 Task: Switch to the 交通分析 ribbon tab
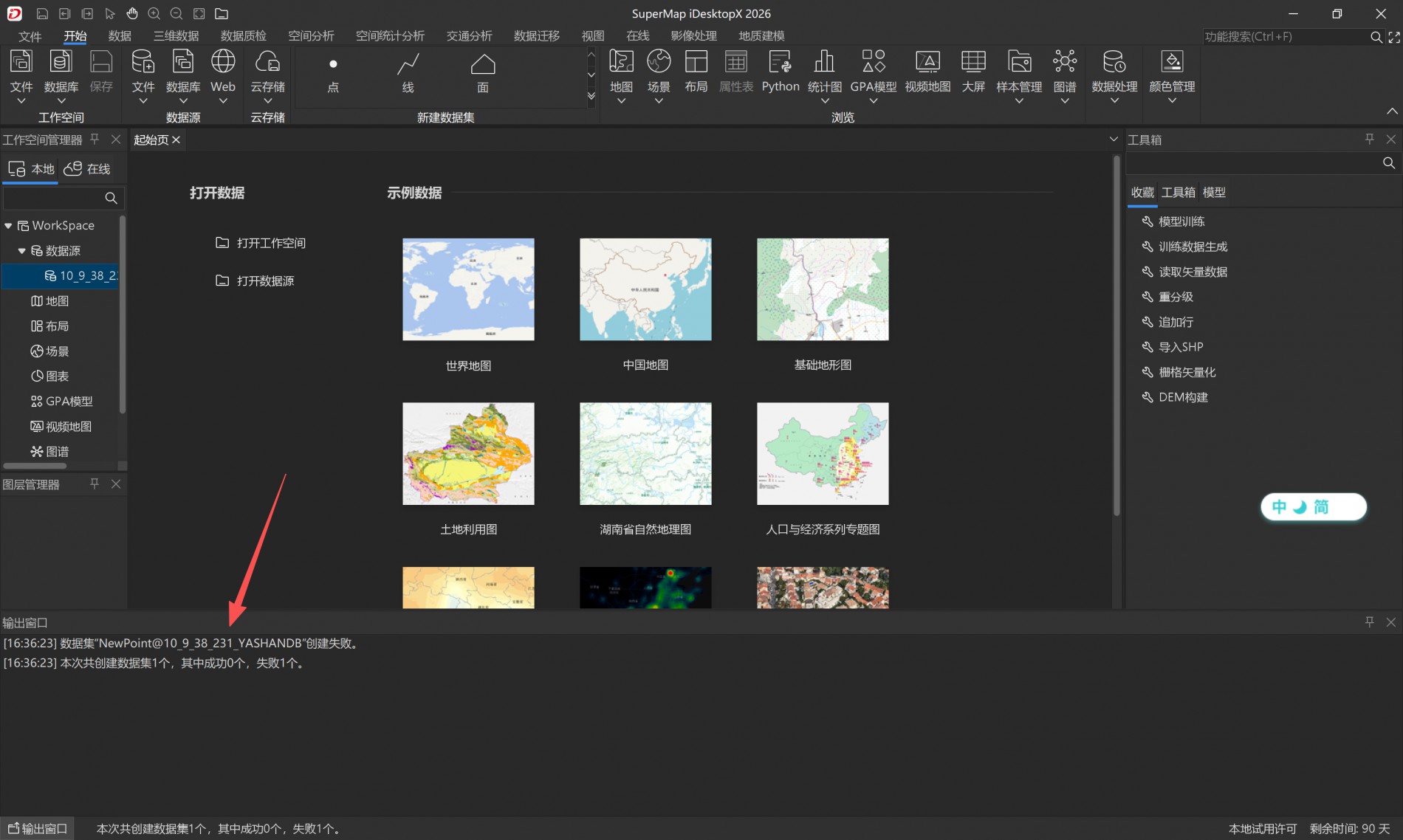click(469, 36)
